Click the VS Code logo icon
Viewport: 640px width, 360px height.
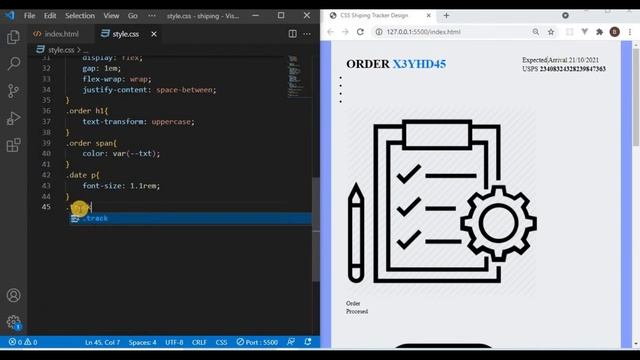[10, 16]
